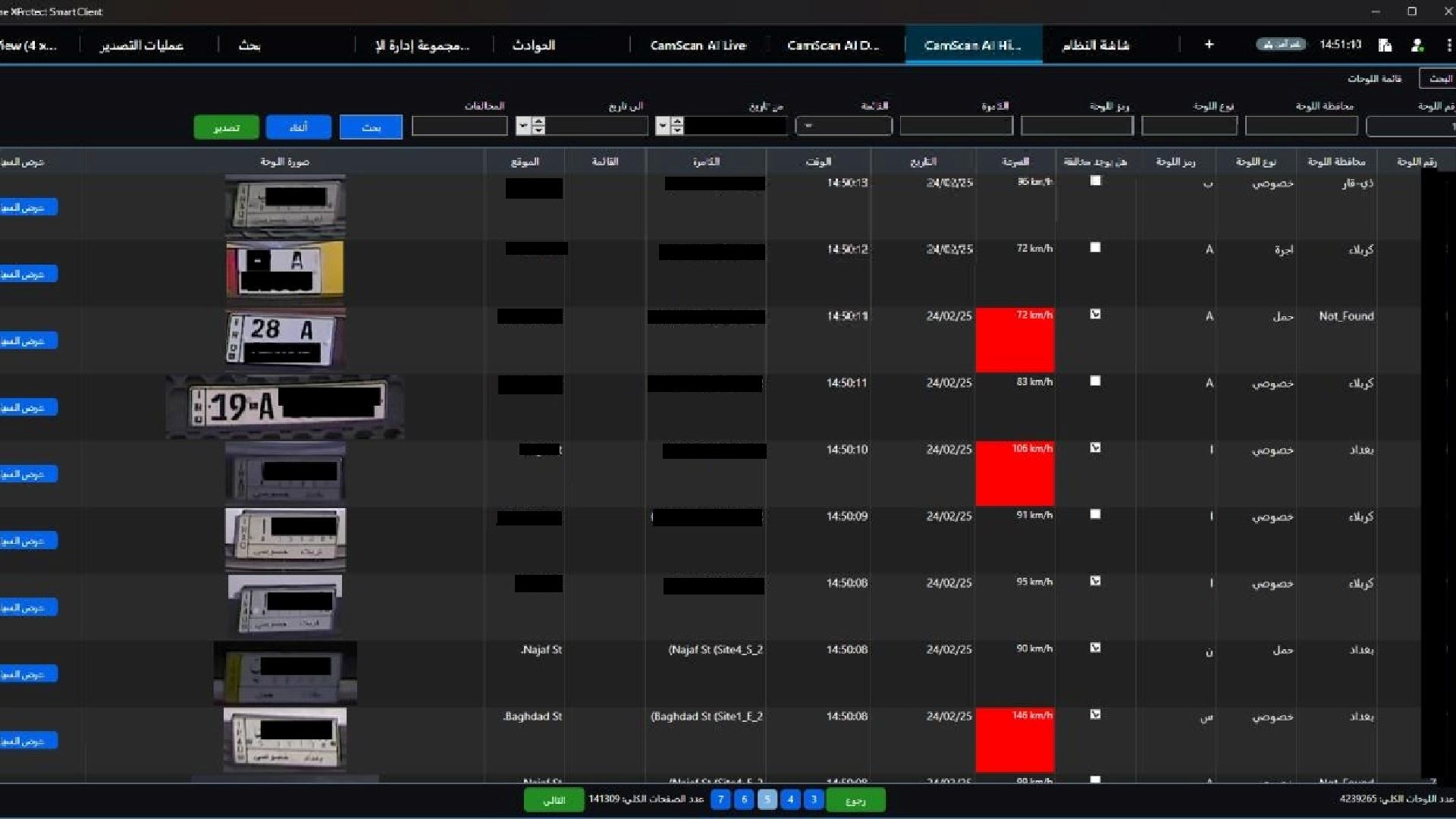Go to page 7 in pagination

[x=720, y=799]
